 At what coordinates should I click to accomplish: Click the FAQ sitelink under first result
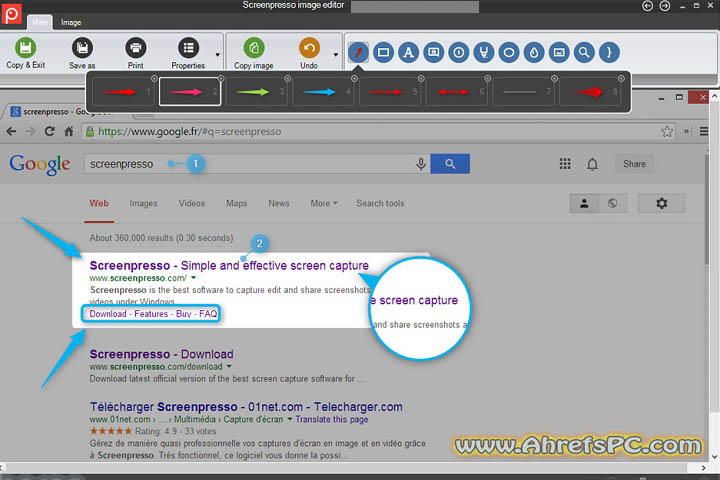[208, 314]
